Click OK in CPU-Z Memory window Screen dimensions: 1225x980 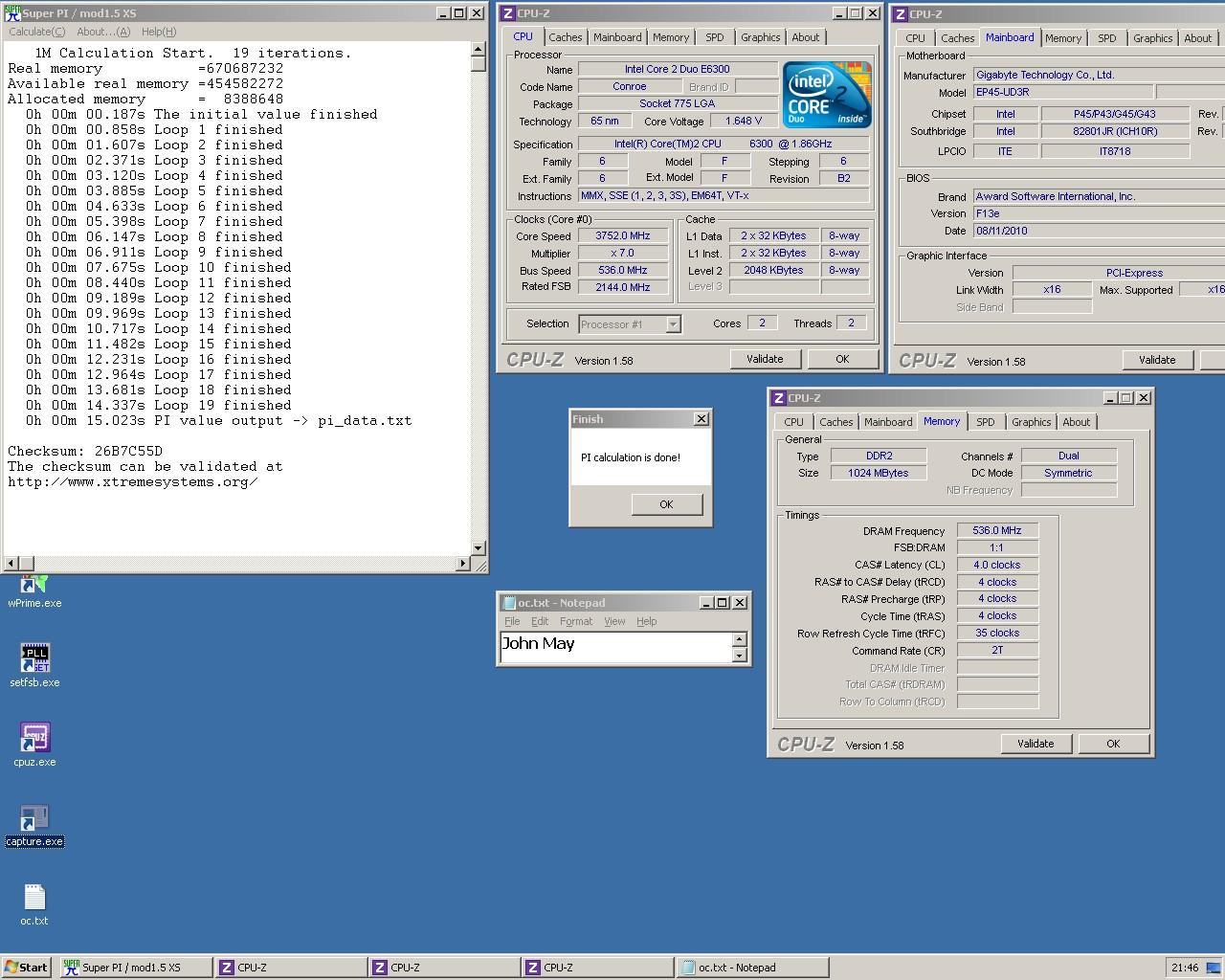click(1113, 744)
